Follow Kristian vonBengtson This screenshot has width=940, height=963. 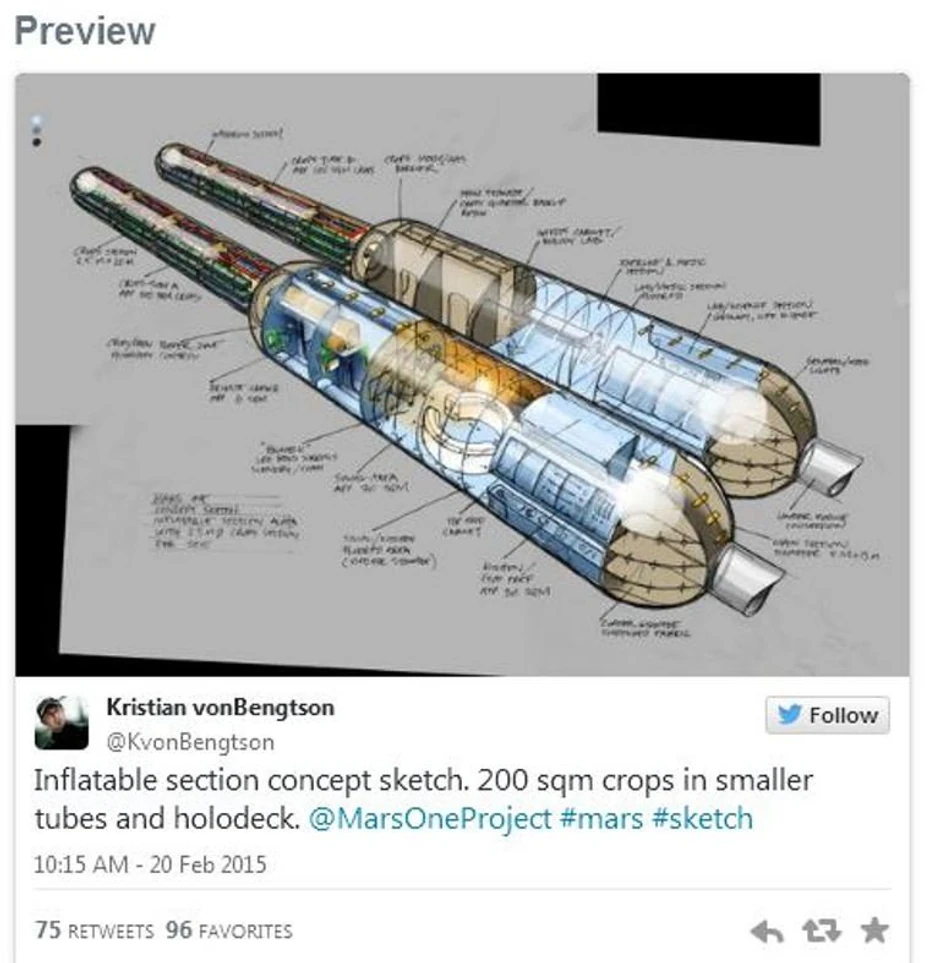click(x=827, y=715)
